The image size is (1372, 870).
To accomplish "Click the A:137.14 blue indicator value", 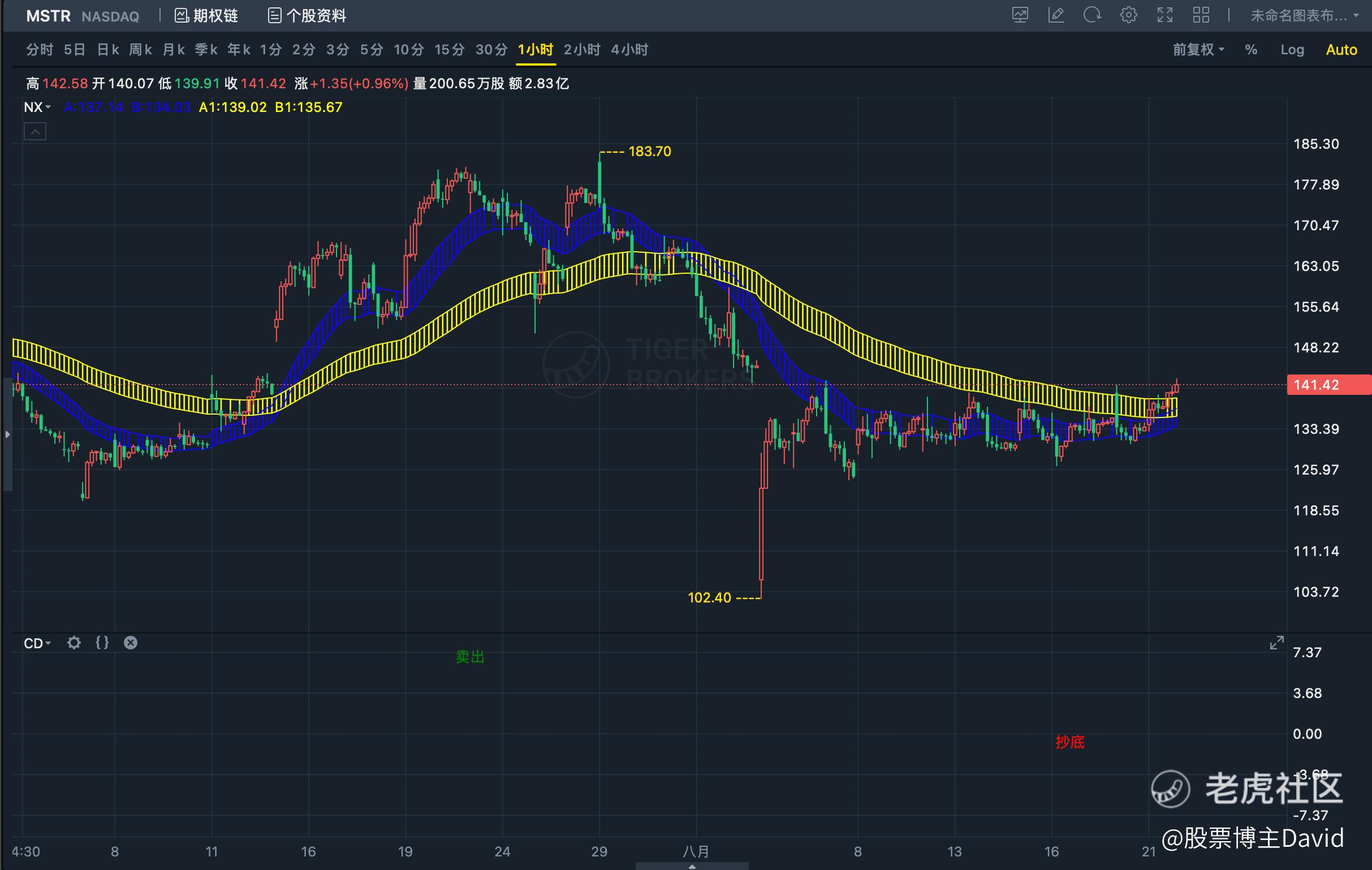I will point(93,107).
